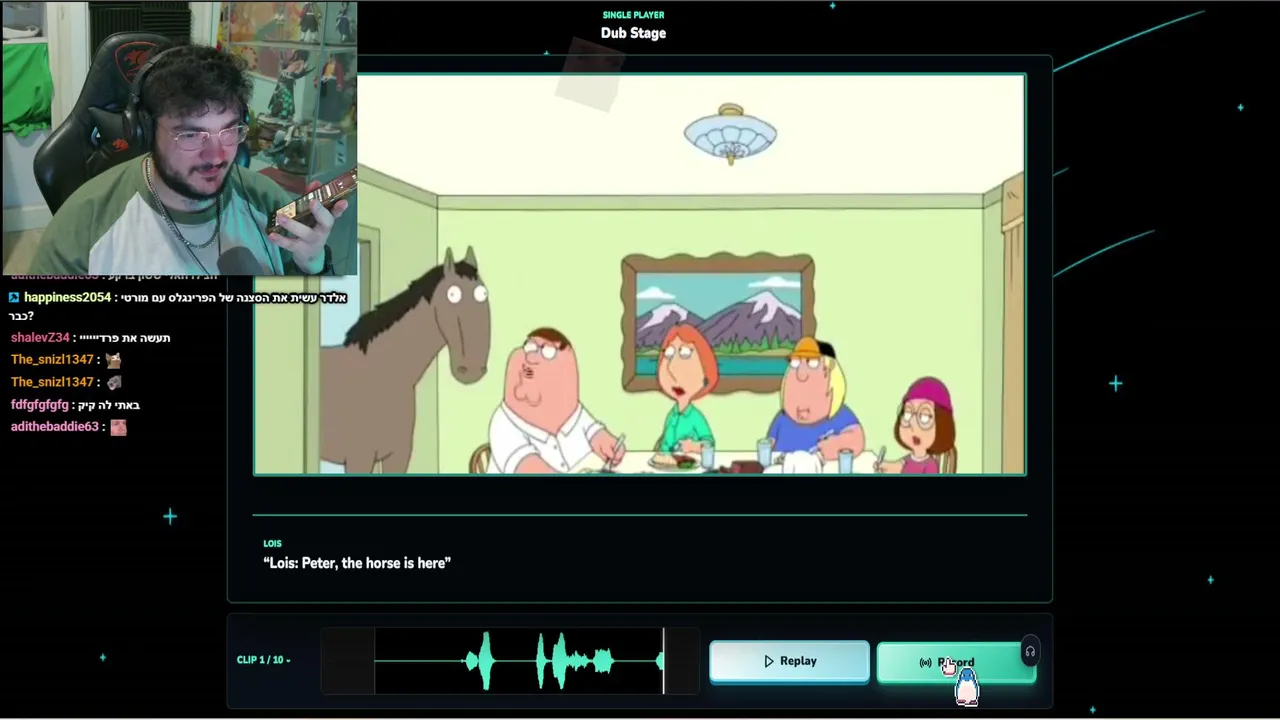The width and height of the screenshot is (1280, 720).
Task: Toggle the headphones icon above Record
Action: (x=1030, y=652)
